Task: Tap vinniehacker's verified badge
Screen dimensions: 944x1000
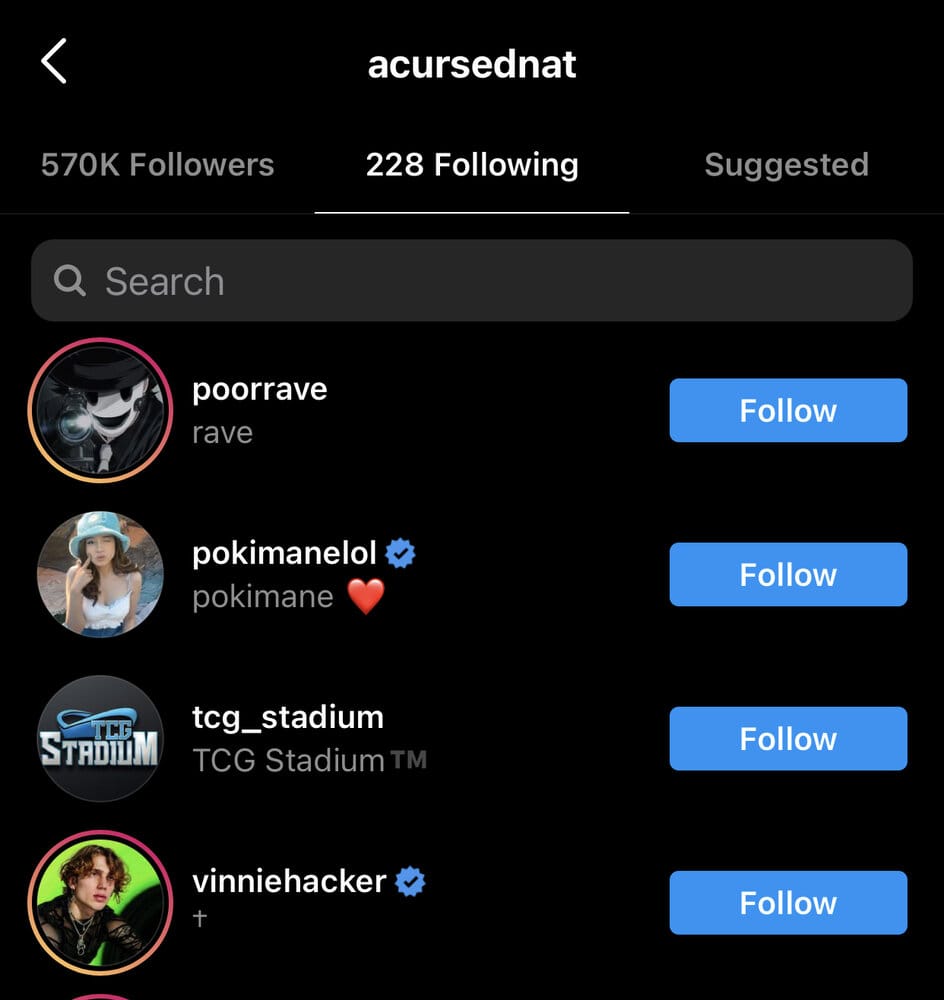Action: click(410, 881)
